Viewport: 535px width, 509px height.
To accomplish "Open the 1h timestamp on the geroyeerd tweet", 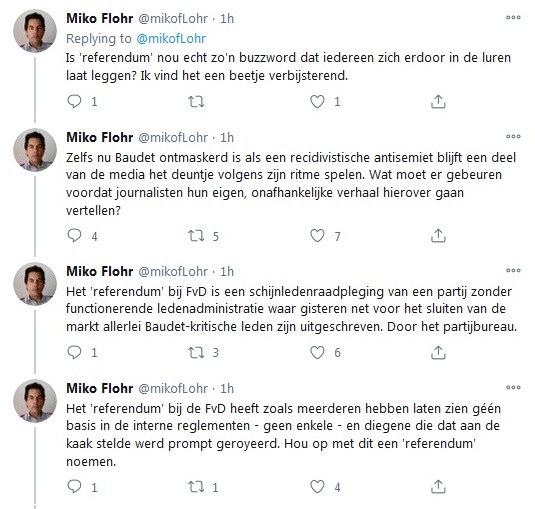I will [227, 389].
